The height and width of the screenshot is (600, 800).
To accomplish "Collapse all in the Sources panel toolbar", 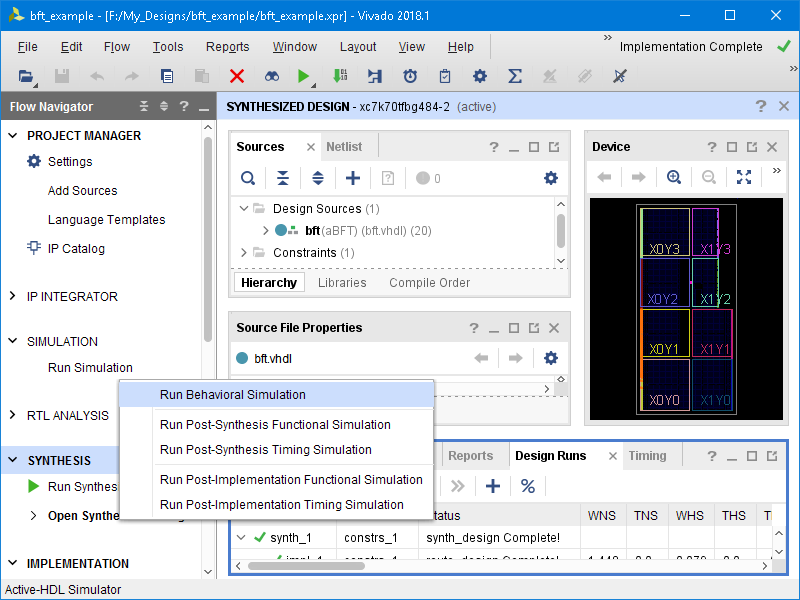I will tap(283, 178).
